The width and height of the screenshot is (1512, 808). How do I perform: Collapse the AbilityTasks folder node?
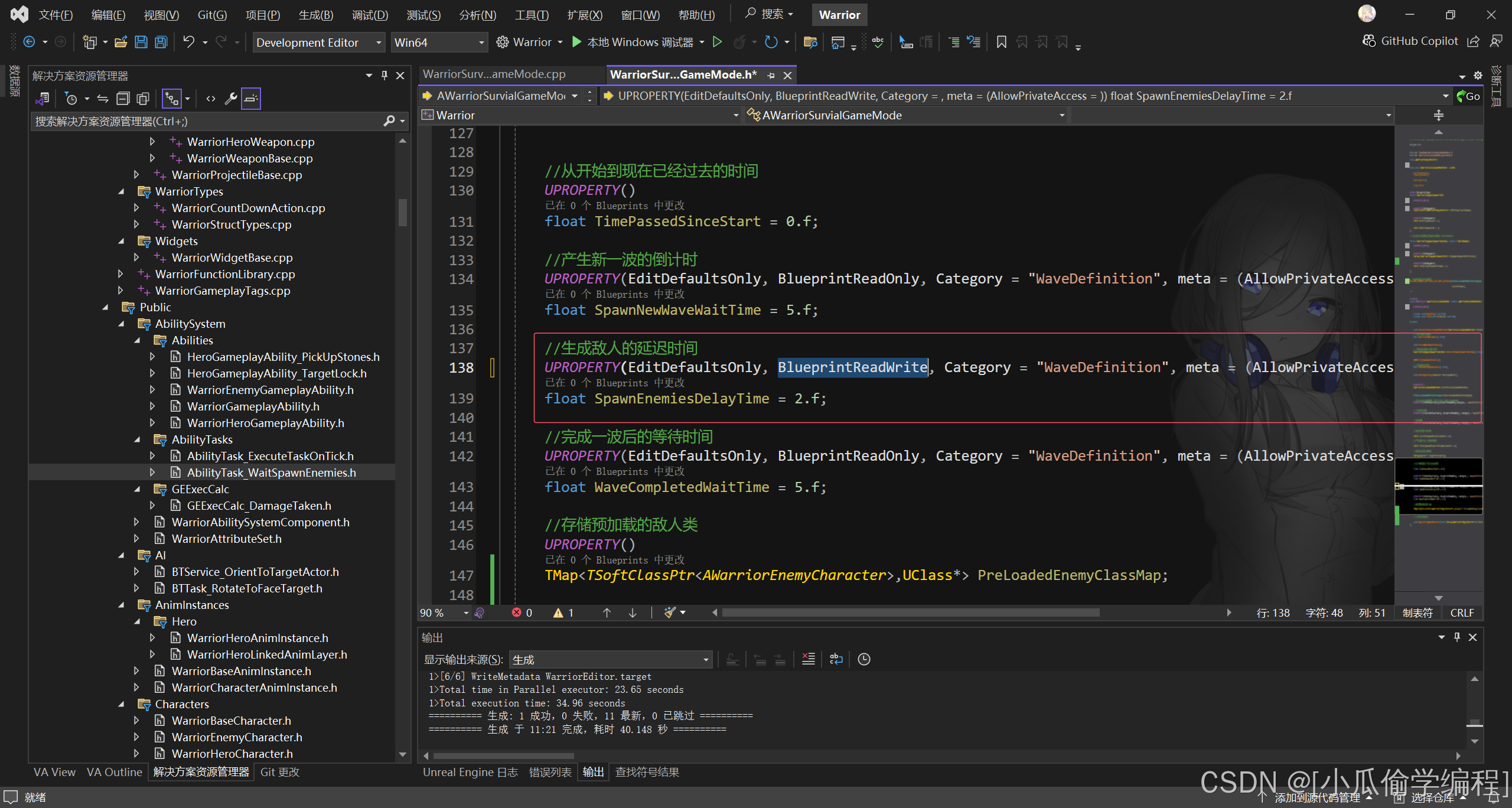[137, 439]
